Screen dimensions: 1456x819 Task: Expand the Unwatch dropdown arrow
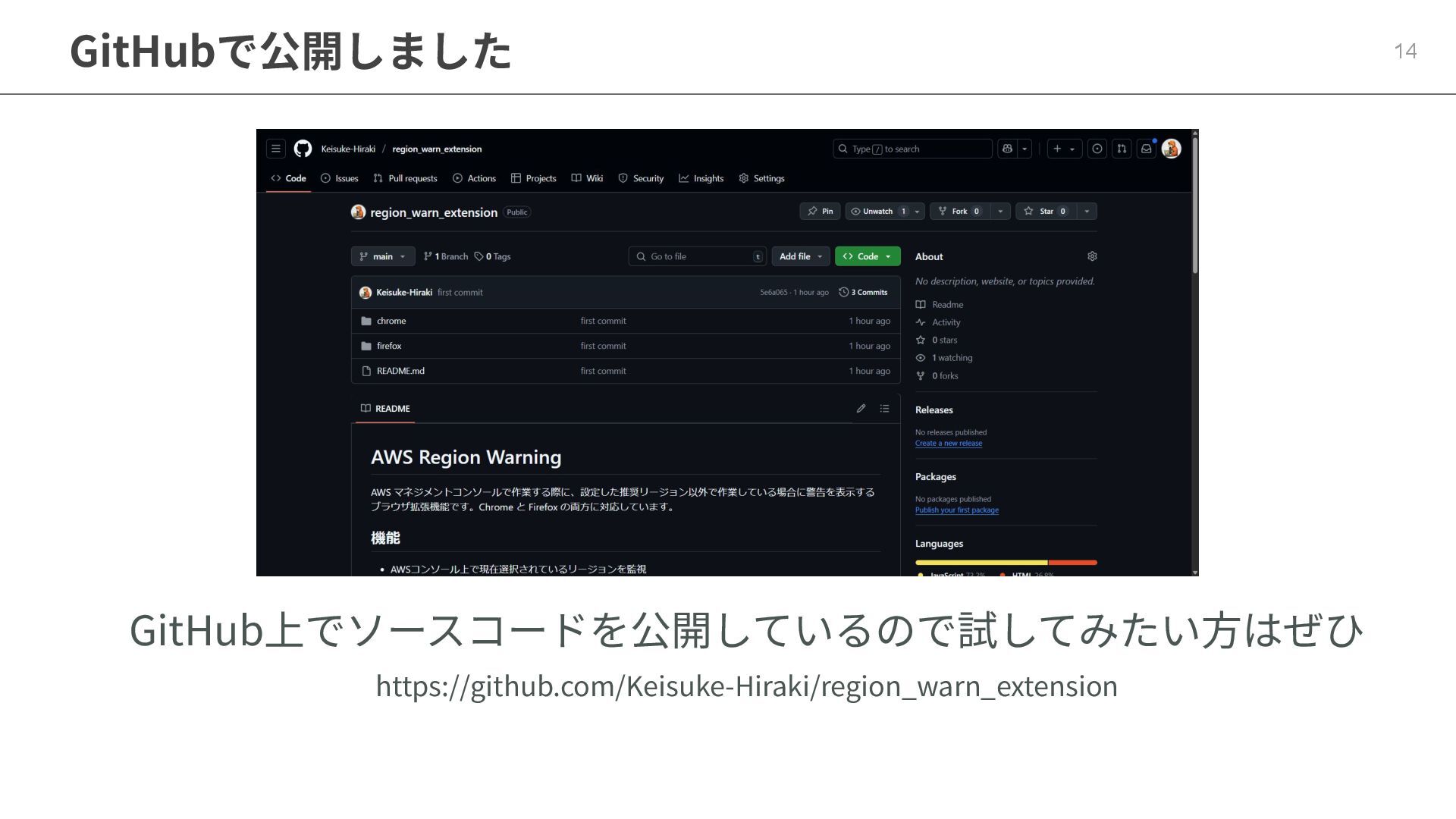tap(917, 211)
